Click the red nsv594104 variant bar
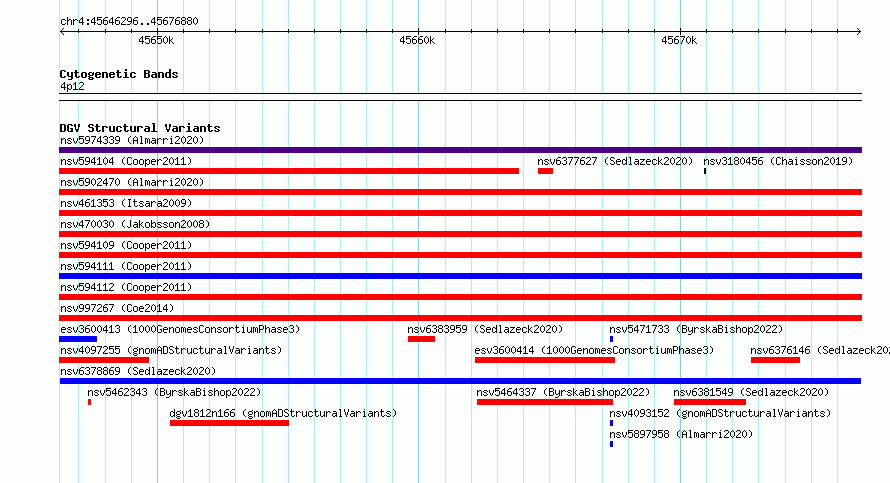This screenshot has height=483, width=890. click(289, 171)
